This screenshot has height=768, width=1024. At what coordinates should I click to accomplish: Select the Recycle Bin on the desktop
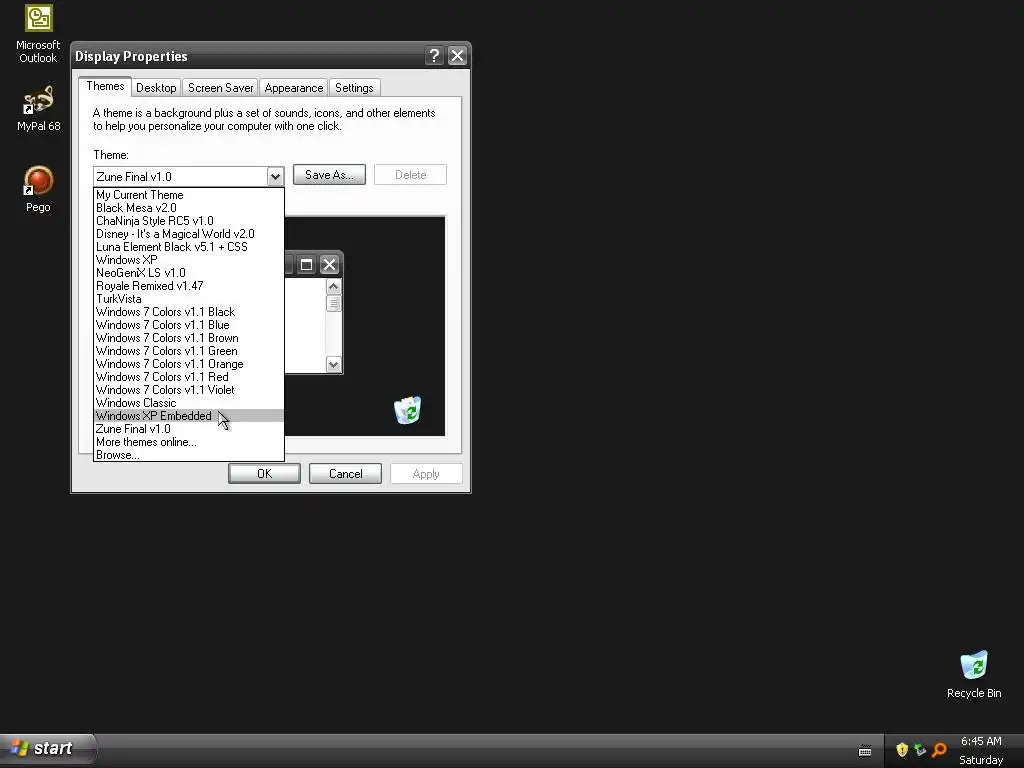974,675
